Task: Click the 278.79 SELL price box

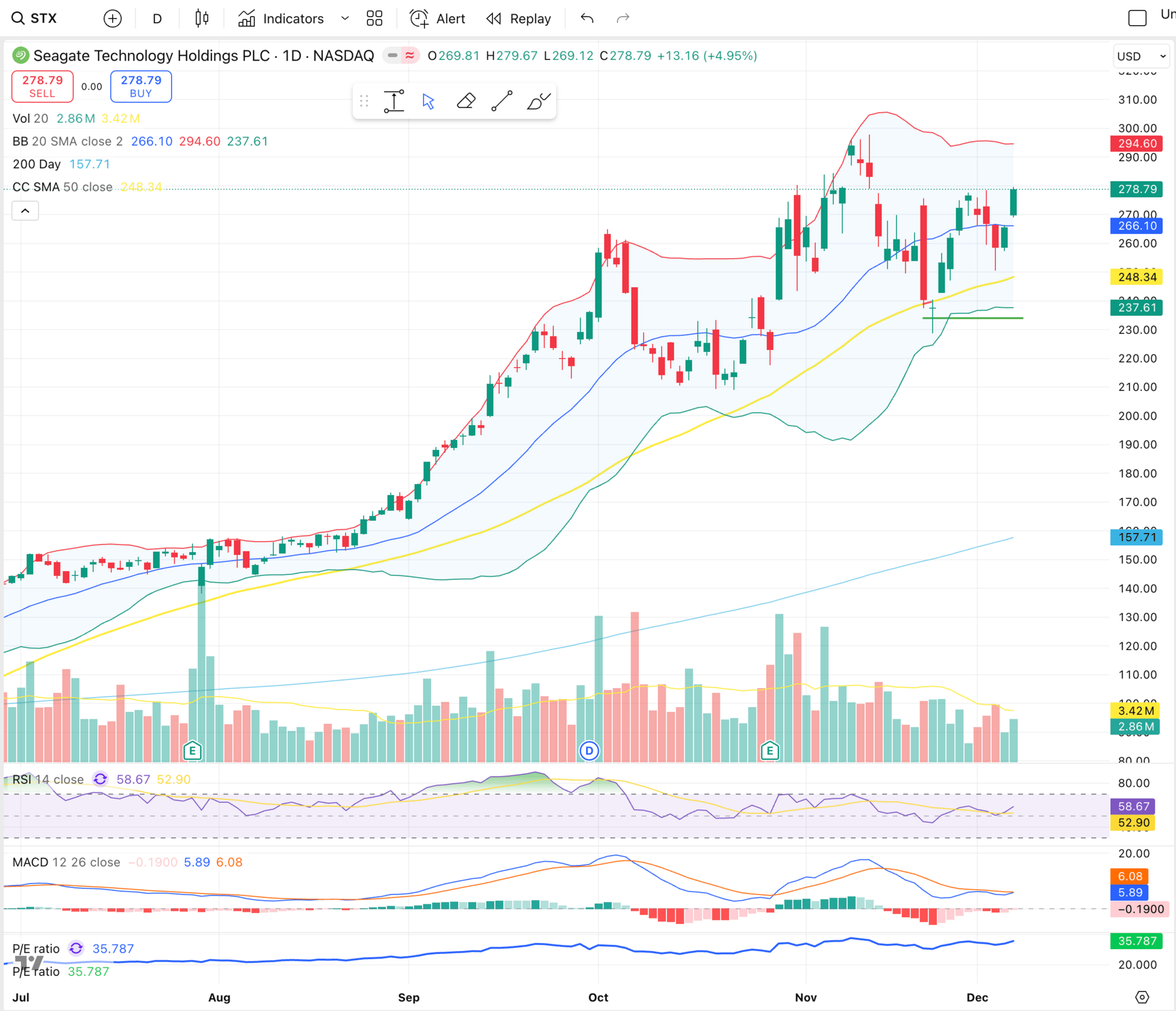Action: (42, 86)
